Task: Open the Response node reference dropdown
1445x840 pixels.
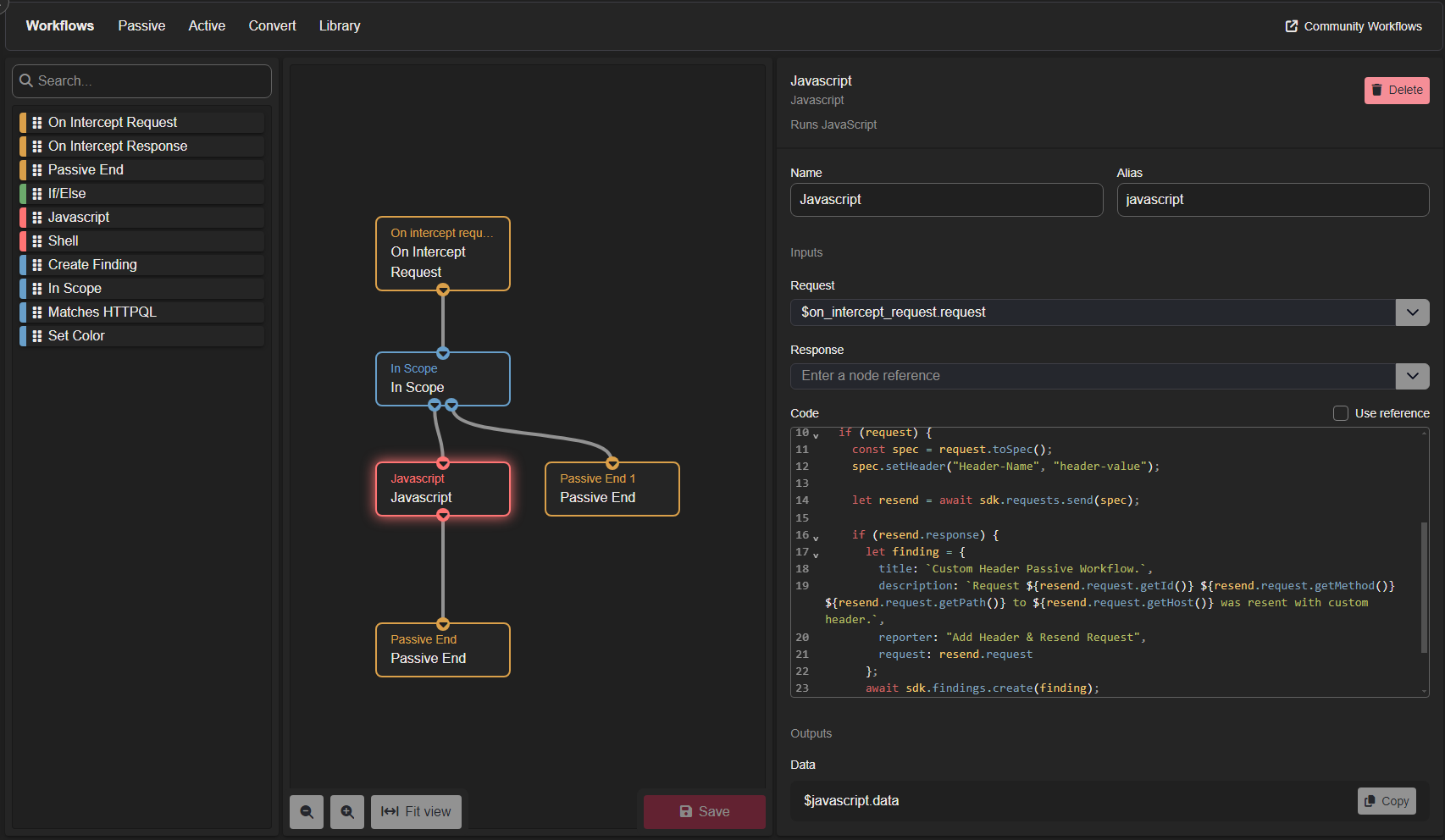Action: (x=1412, y=376)
